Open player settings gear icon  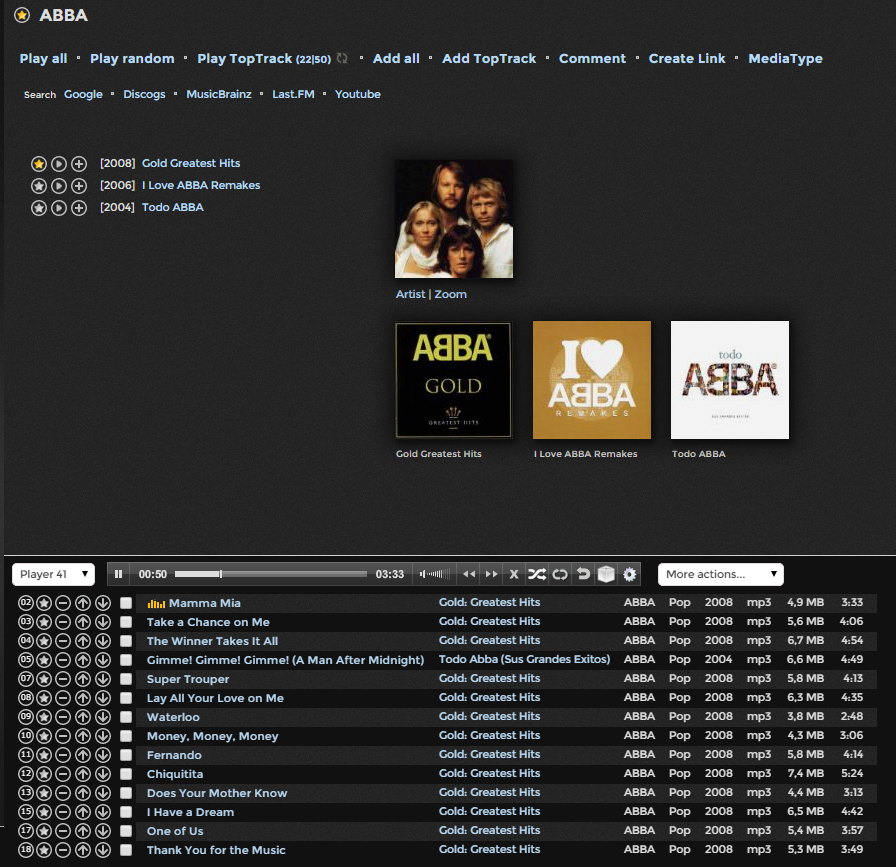point(629,574)
